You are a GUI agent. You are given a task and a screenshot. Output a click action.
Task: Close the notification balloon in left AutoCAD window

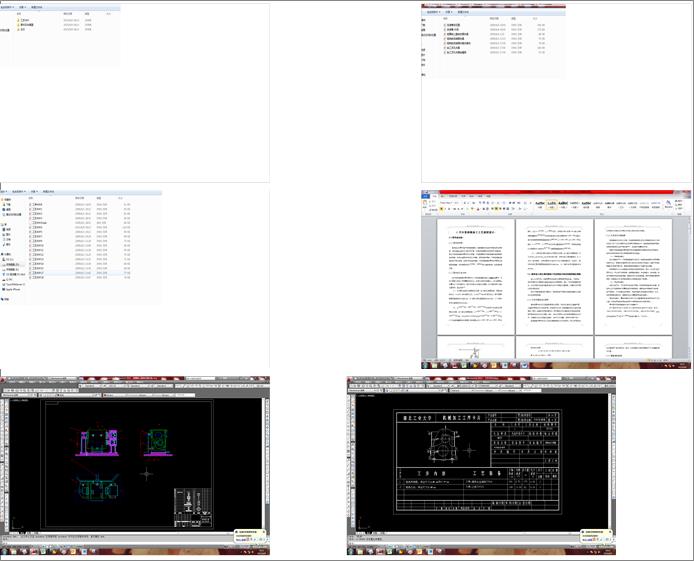(x=264, y=532)
